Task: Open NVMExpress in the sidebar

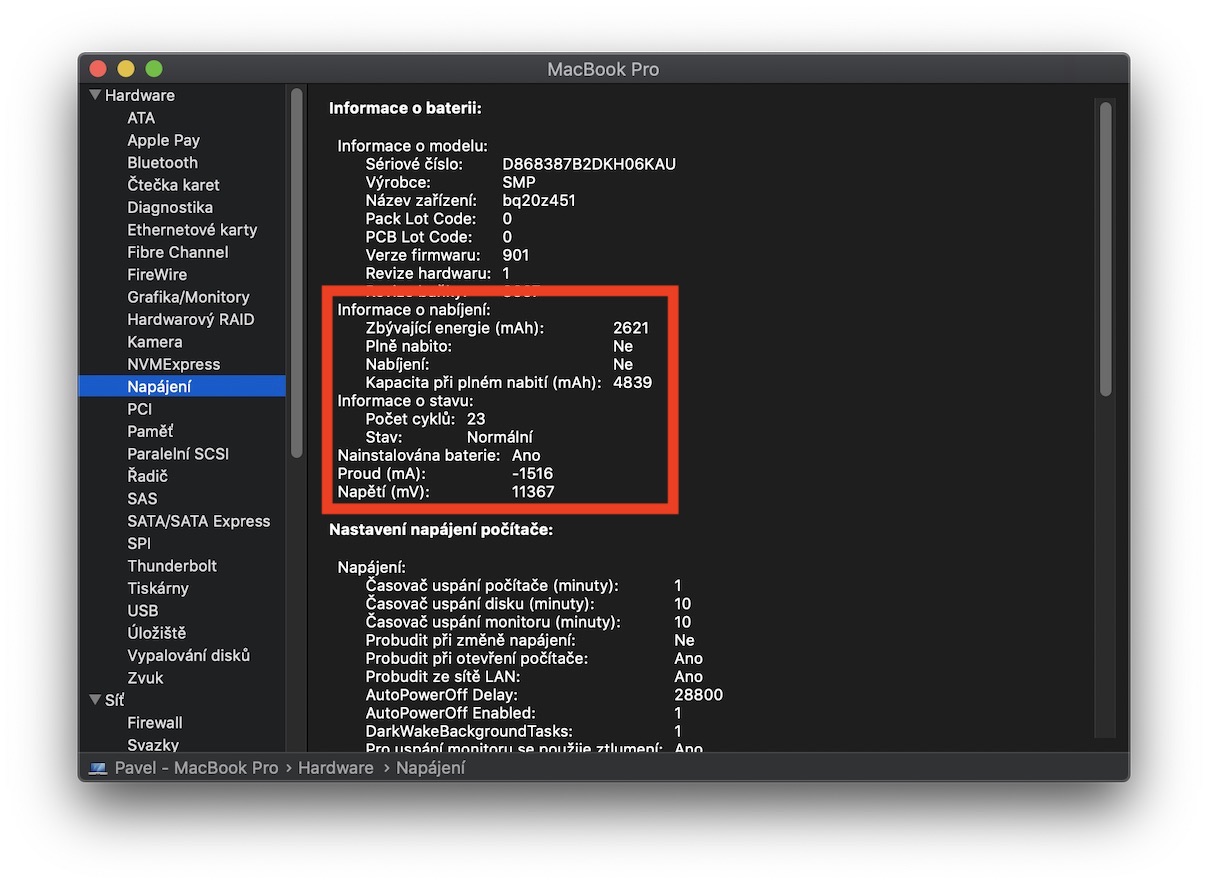Action: (173, 364)
